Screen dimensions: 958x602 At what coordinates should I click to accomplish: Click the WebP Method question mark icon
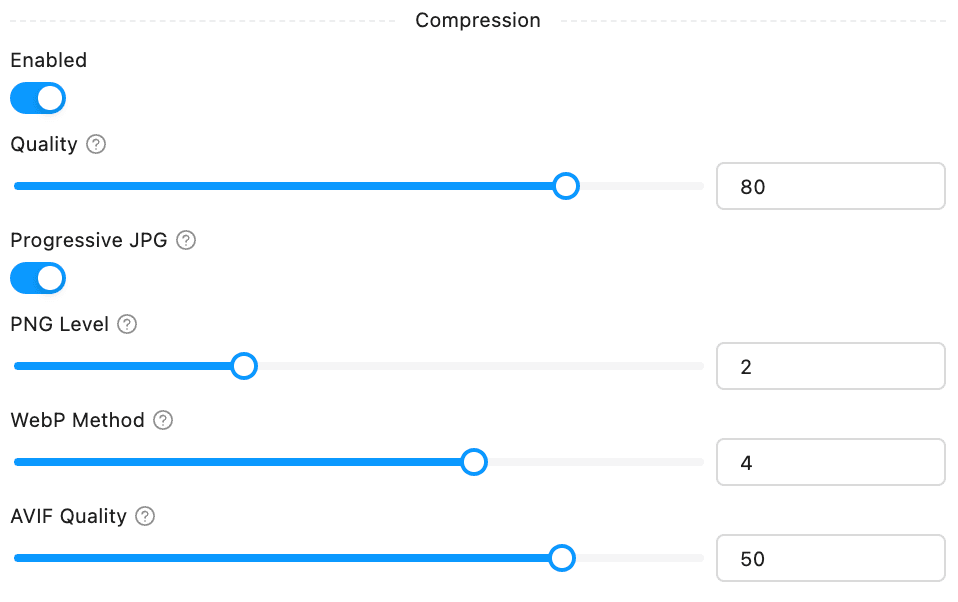click(163, 420)
